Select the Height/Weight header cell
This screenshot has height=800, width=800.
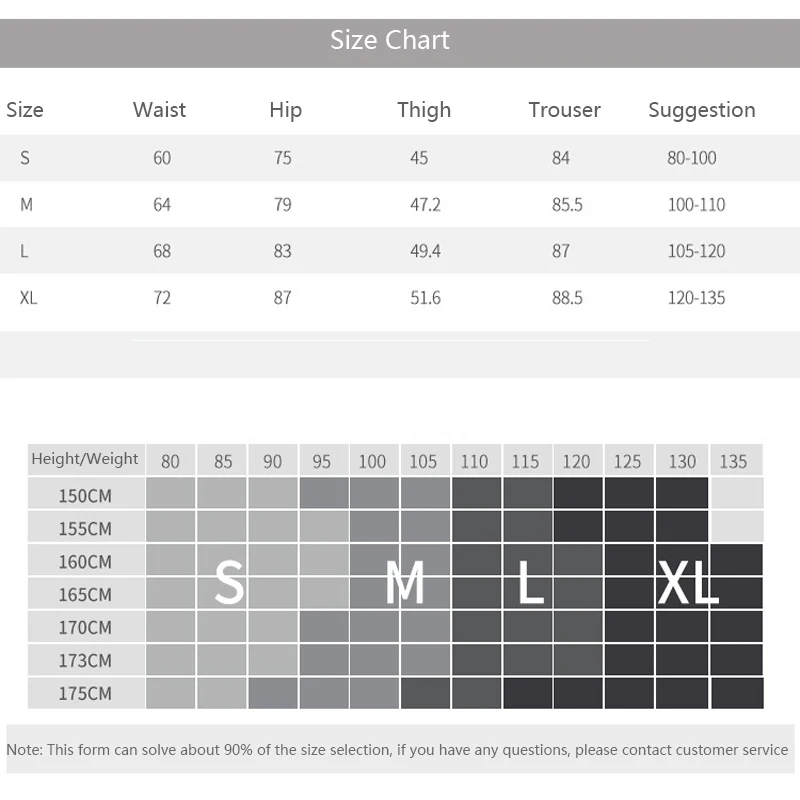coord(85,460)
